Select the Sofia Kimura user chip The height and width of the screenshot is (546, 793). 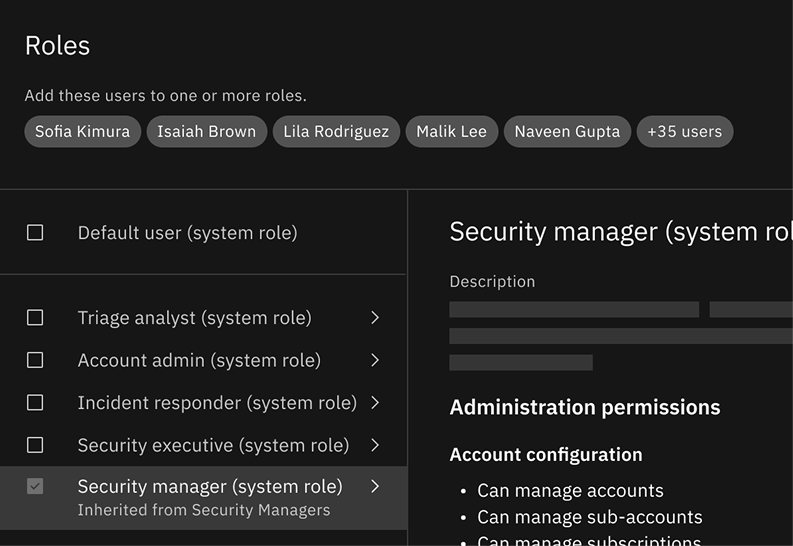(82, 131)
